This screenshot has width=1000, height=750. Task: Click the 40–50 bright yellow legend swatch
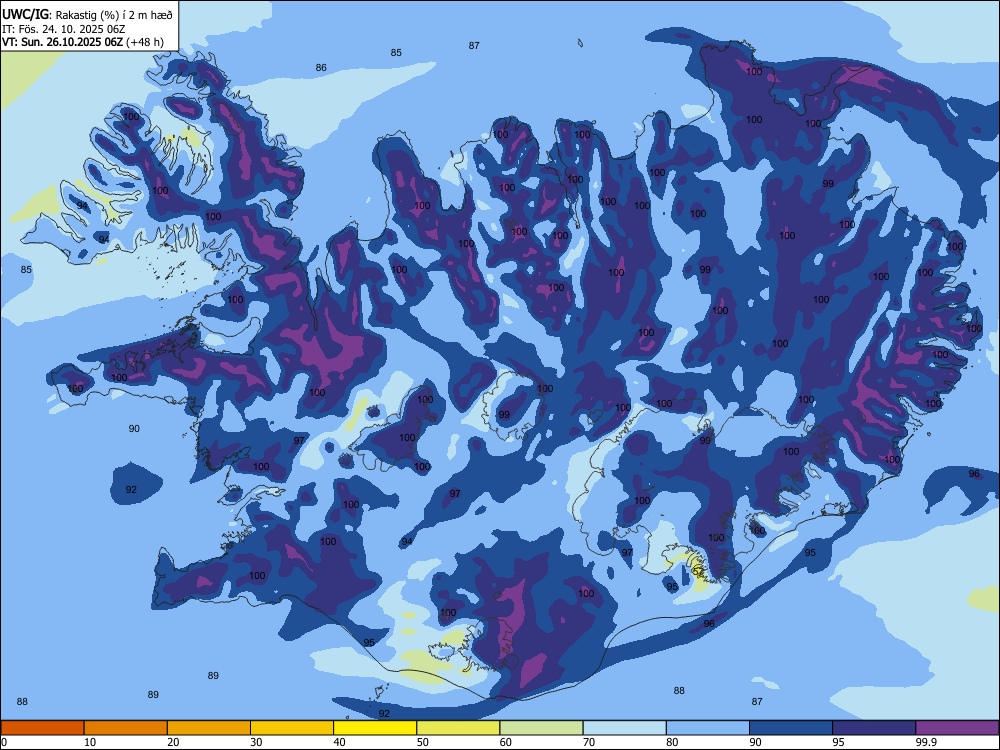pos(375,728)
